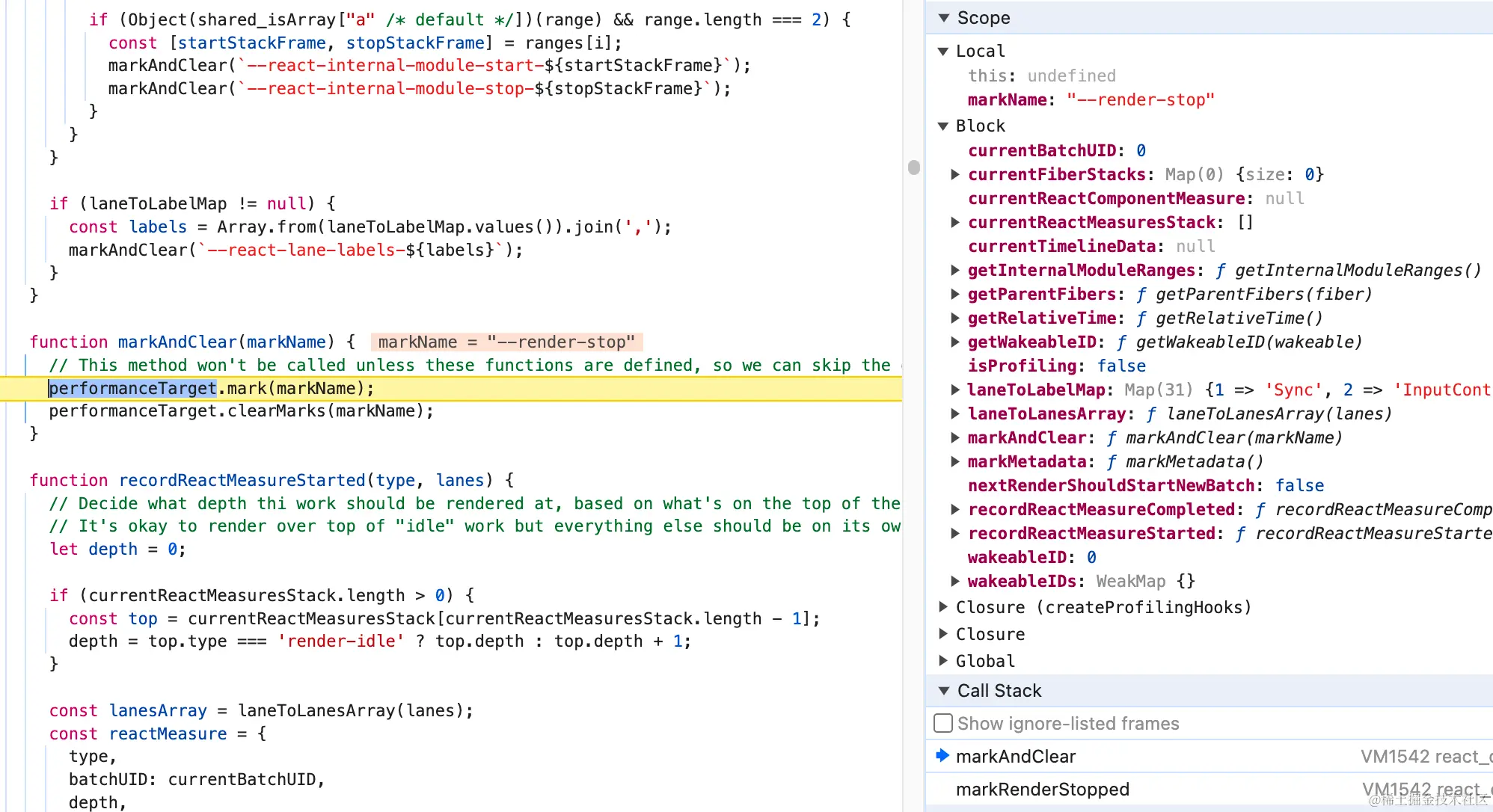This screenshot has width=1493, height=812.
Task: Click the highlighted performanceTarget token
Action: [x=133, y=389]
